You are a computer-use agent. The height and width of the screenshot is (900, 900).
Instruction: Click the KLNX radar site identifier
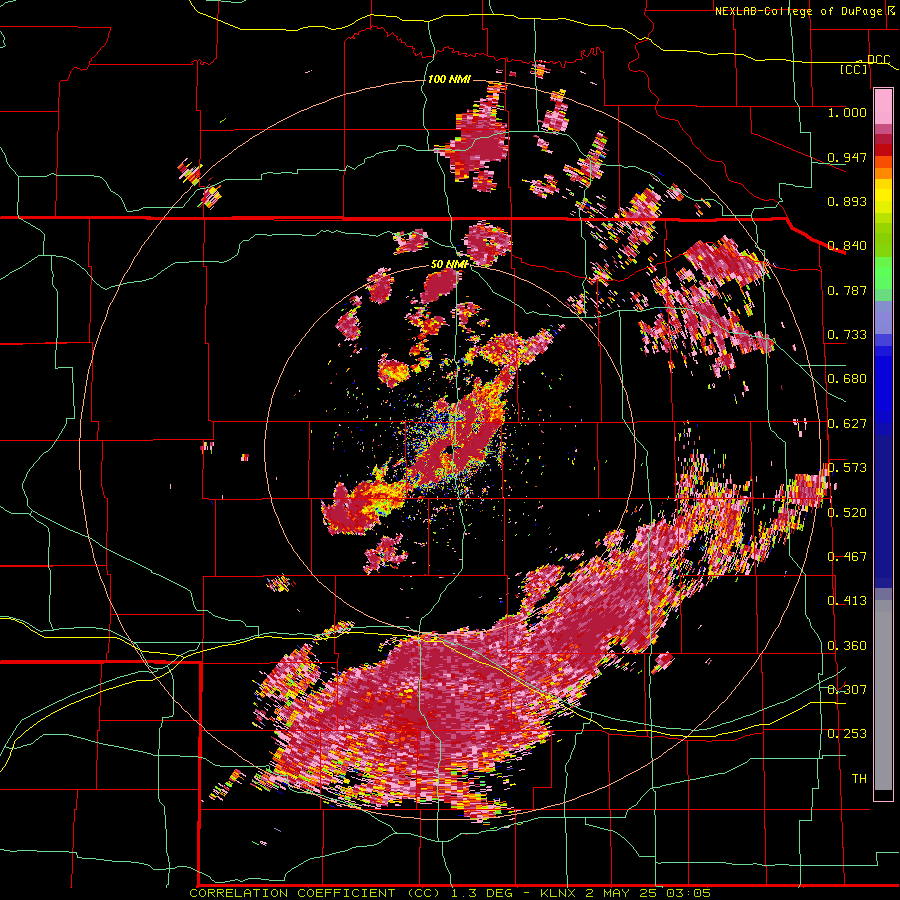click(x=560, y=893)
